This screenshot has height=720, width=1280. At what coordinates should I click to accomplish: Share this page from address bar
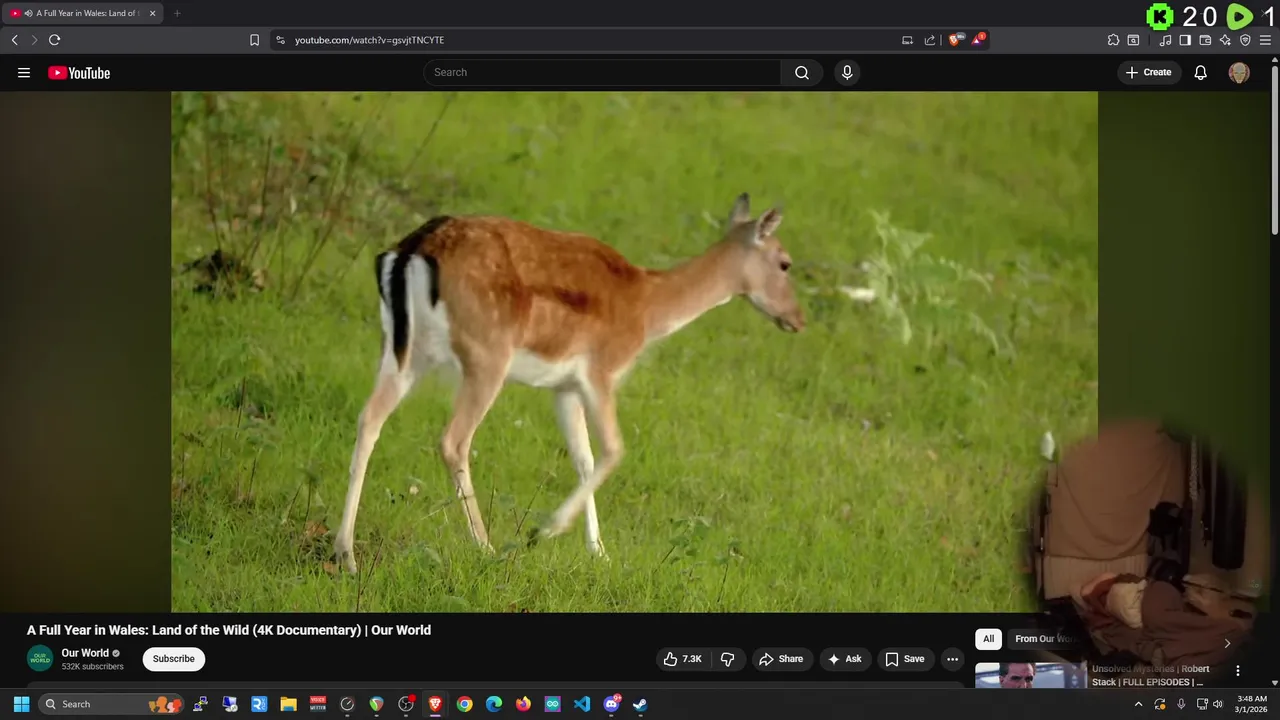click(x=929, y=40)
